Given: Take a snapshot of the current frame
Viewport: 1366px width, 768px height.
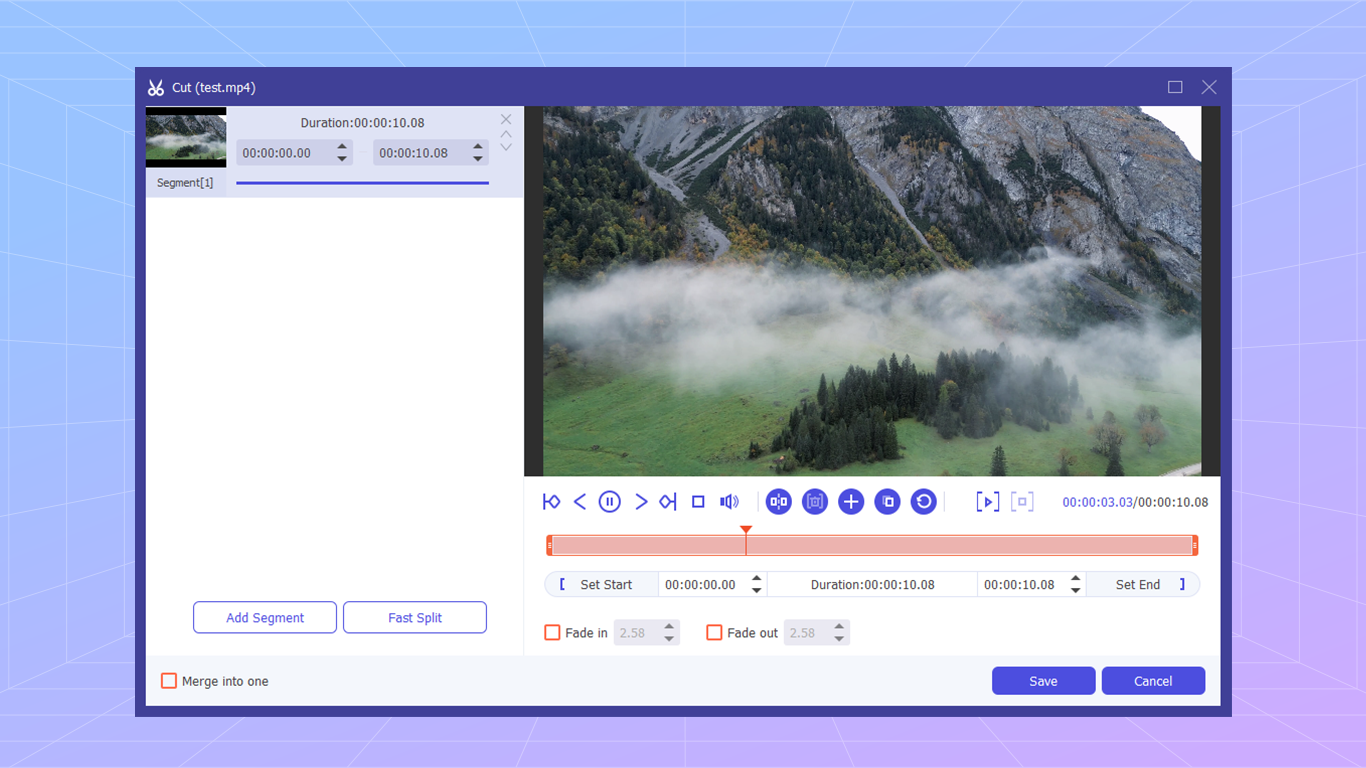Looking at the screenshot, I should tap(815, 501).
